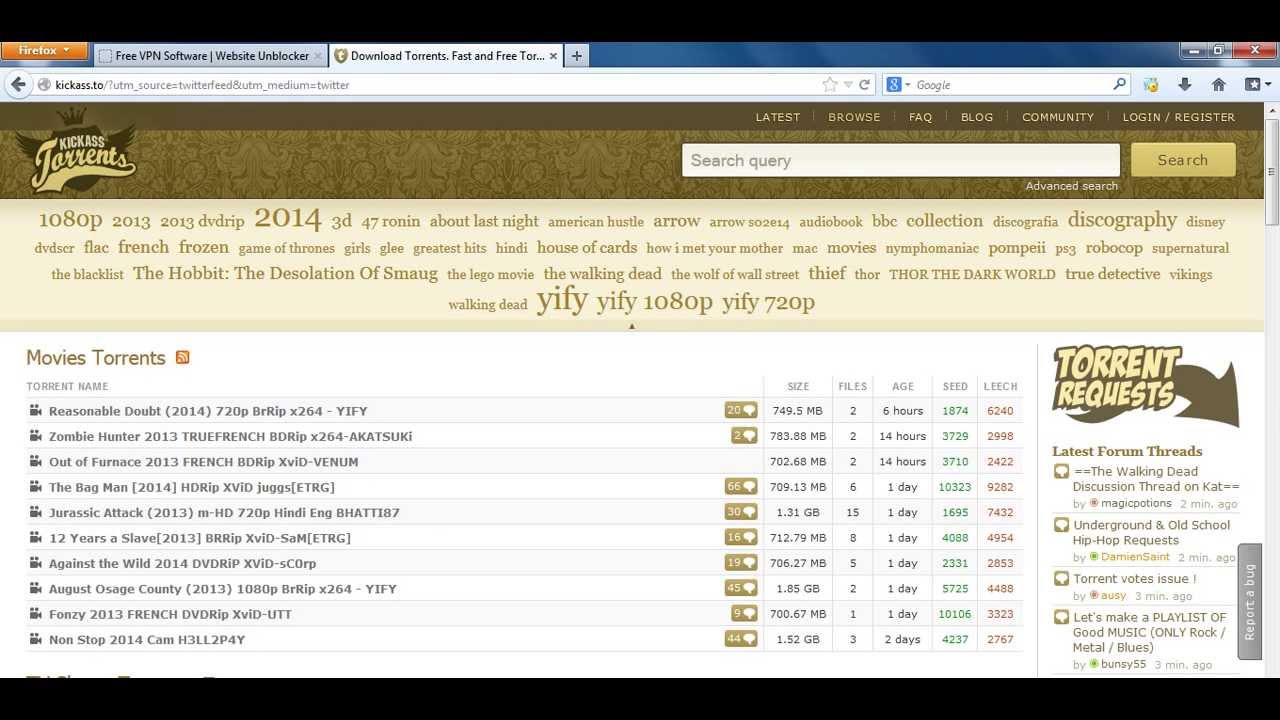
Task: Open the URL history dropdown arrow
Action: click(x=848, y=85)
